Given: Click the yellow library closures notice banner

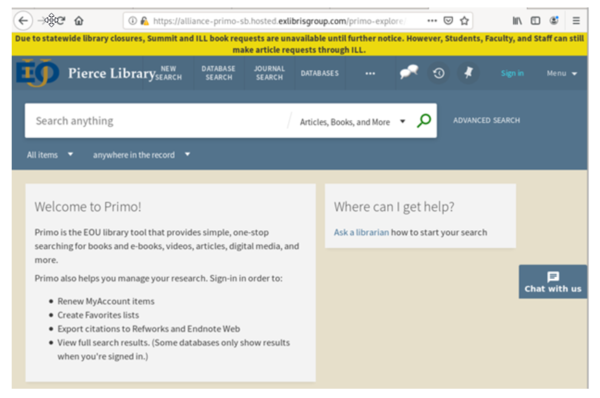Looking at the screenshot, I should (x=300, y=44).
